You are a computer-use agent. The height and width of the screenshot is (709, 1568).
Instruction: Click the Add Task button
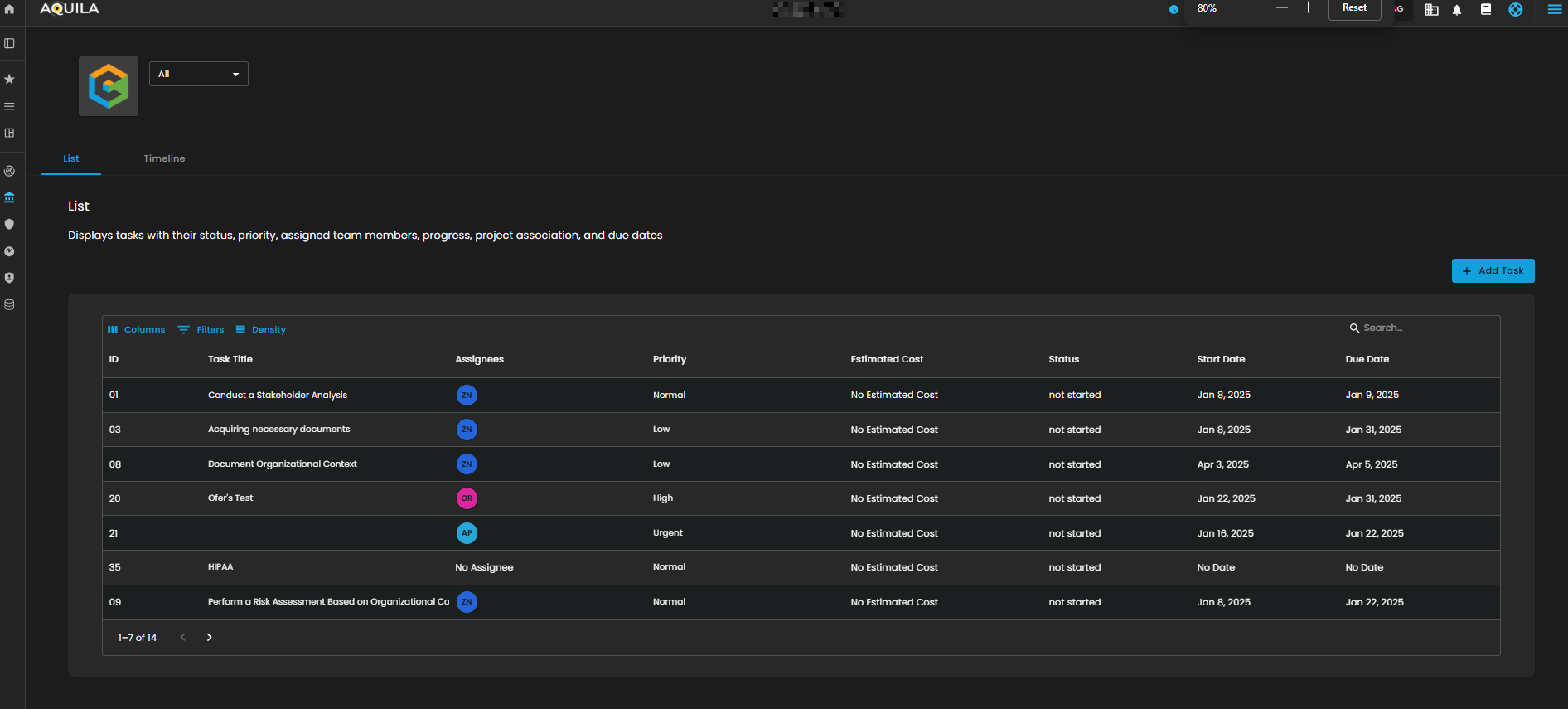[1493, 270]
